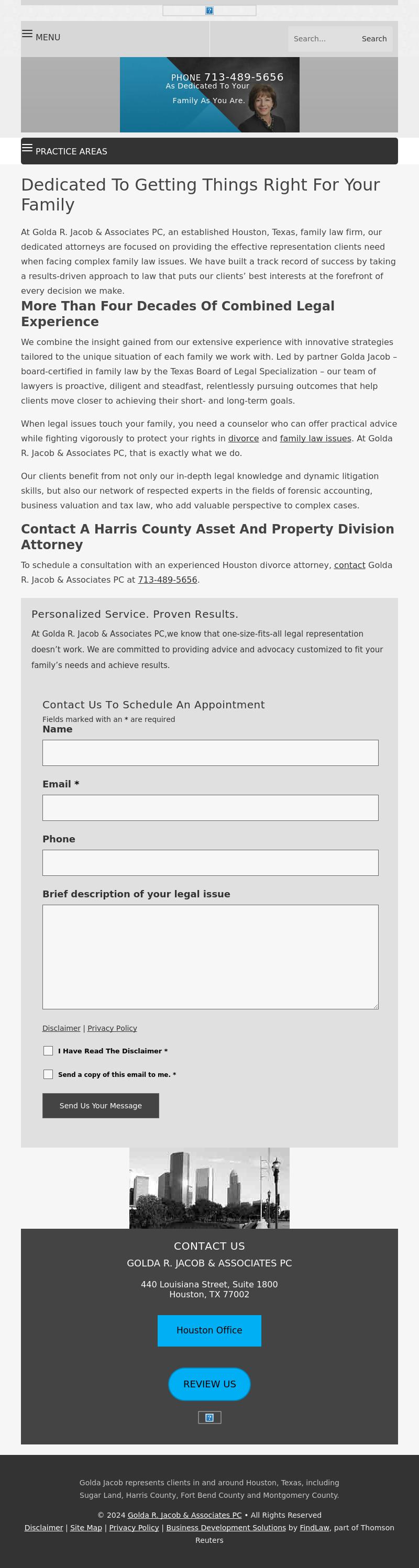
Task: Click the social icon in the footer contact section
Action: coord(209,1417)
